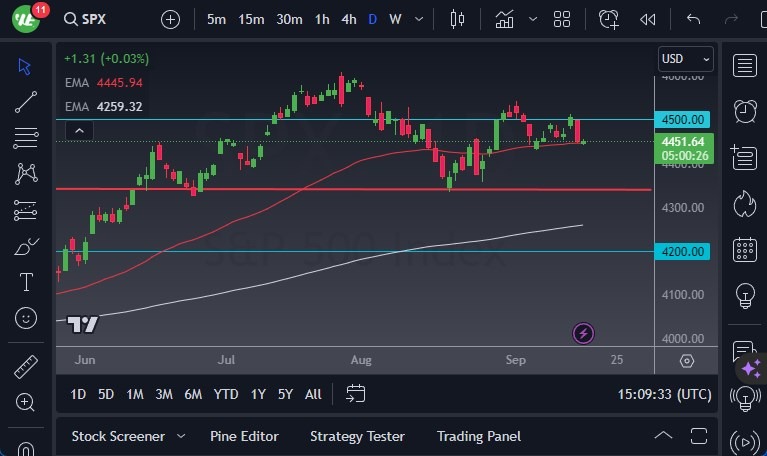This screenshot has width=767, height=456.
Task: Open the alerts alarm clock panel
Action: tap(744, 110)
